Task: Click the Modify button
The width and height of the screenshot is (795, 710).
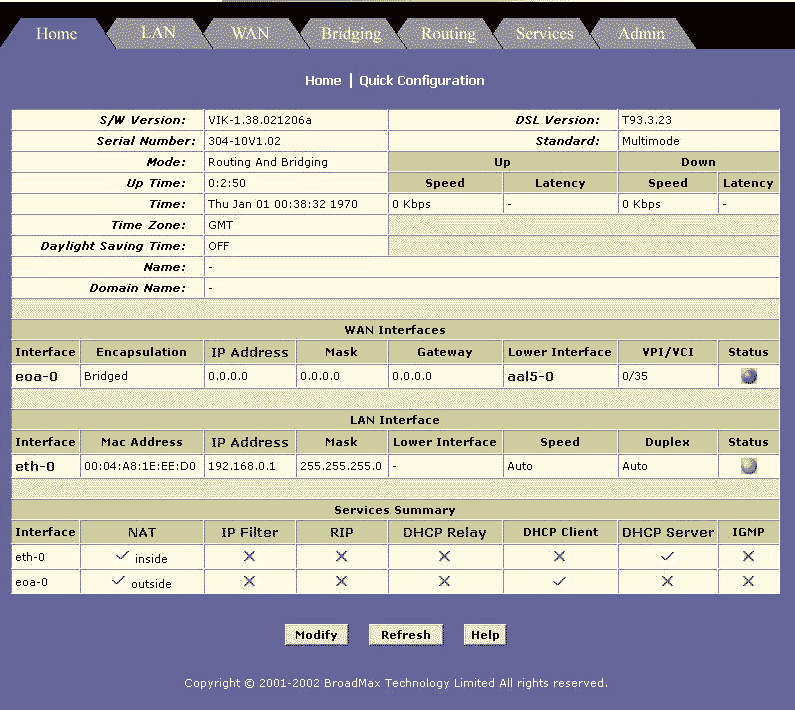Action: pyautogui.click(x=316, y=635)
